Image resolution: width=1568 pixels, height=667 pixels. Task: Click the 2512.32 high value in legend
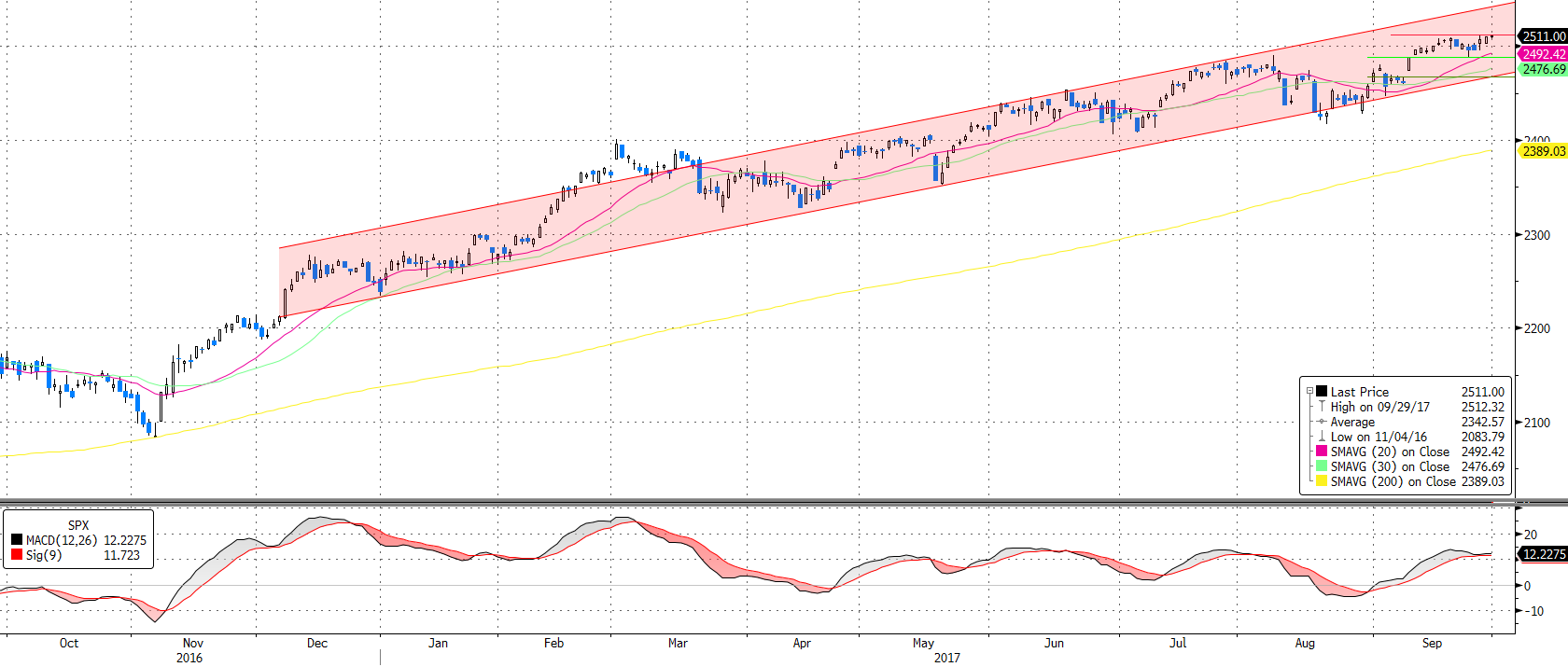coord(1483,407)
